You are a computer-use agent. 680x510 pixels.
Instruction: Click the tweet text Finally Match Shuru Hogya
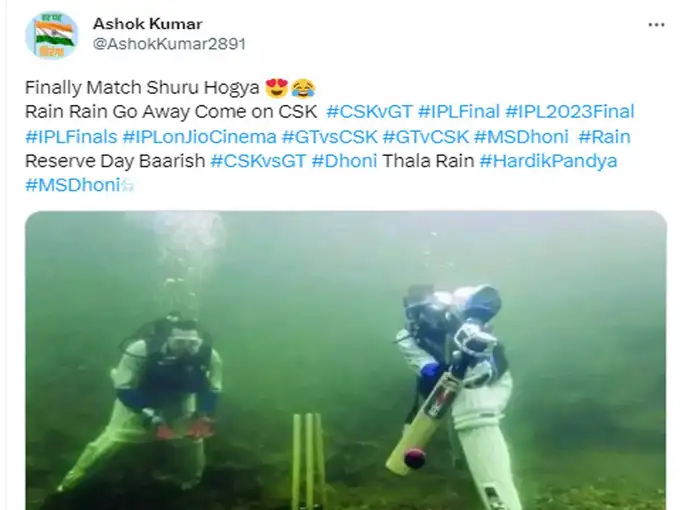click(x=142, y=88)
